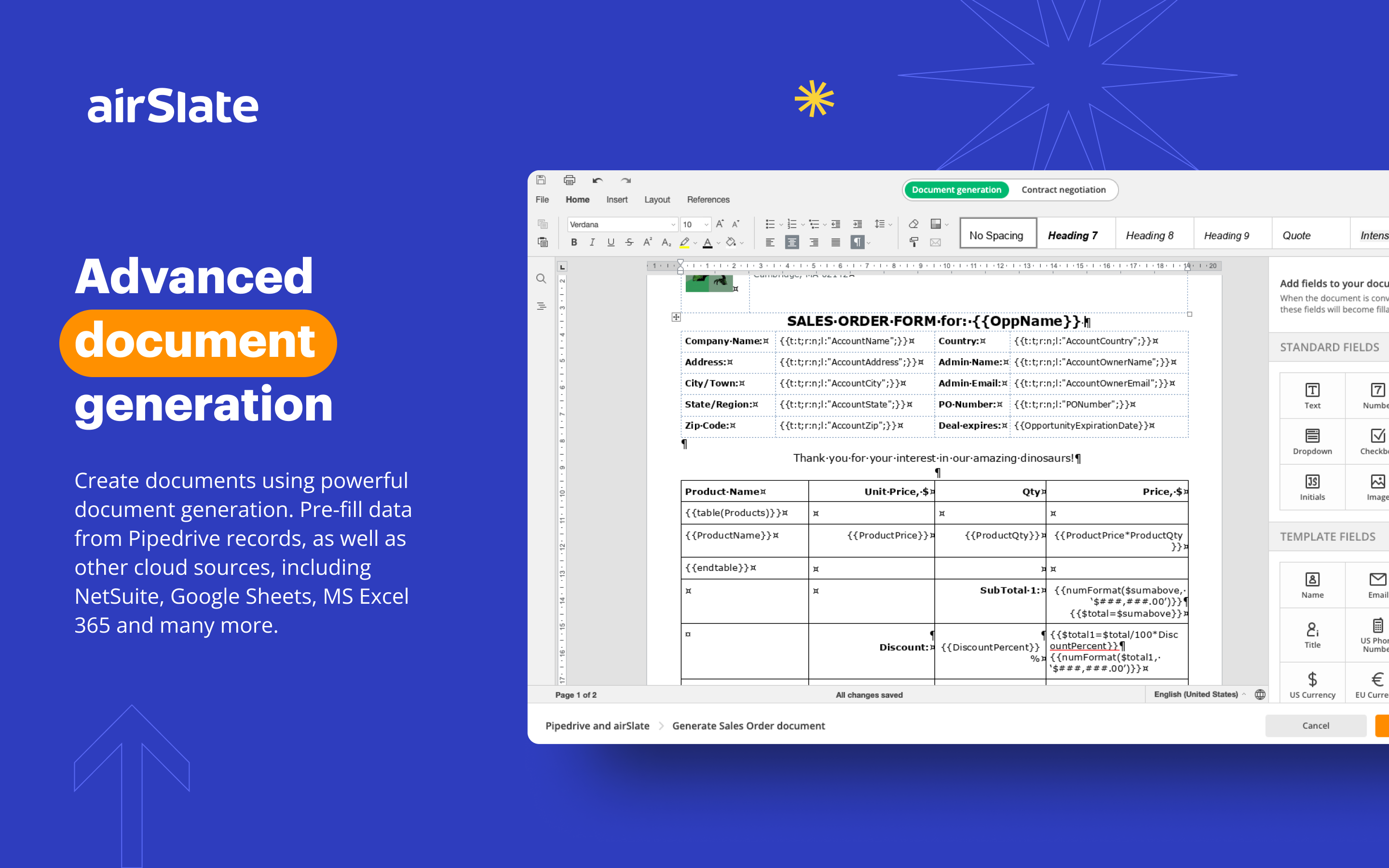Click the first-line indent marker on ruler
This screenshot has width=1389, height=868.
coord(680,262)
